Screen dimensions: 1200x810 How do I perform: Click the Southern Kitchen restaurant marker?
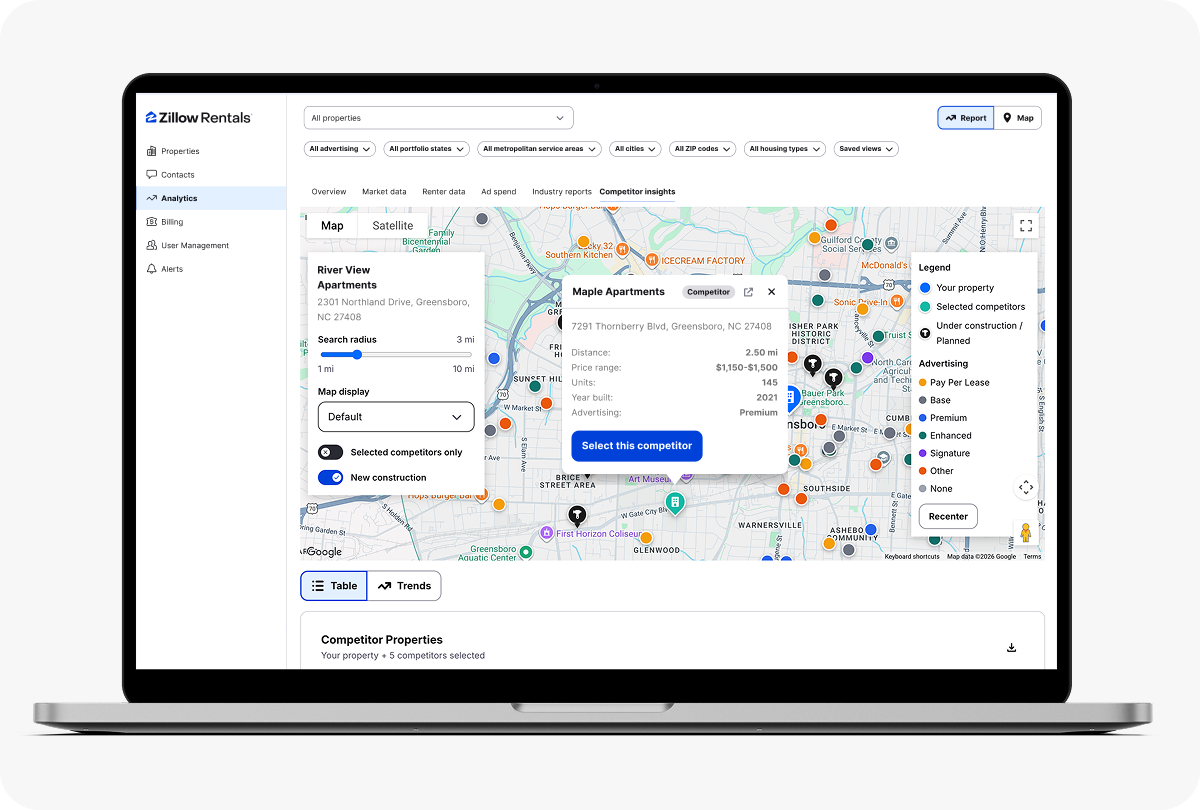[x=621, y=248]
